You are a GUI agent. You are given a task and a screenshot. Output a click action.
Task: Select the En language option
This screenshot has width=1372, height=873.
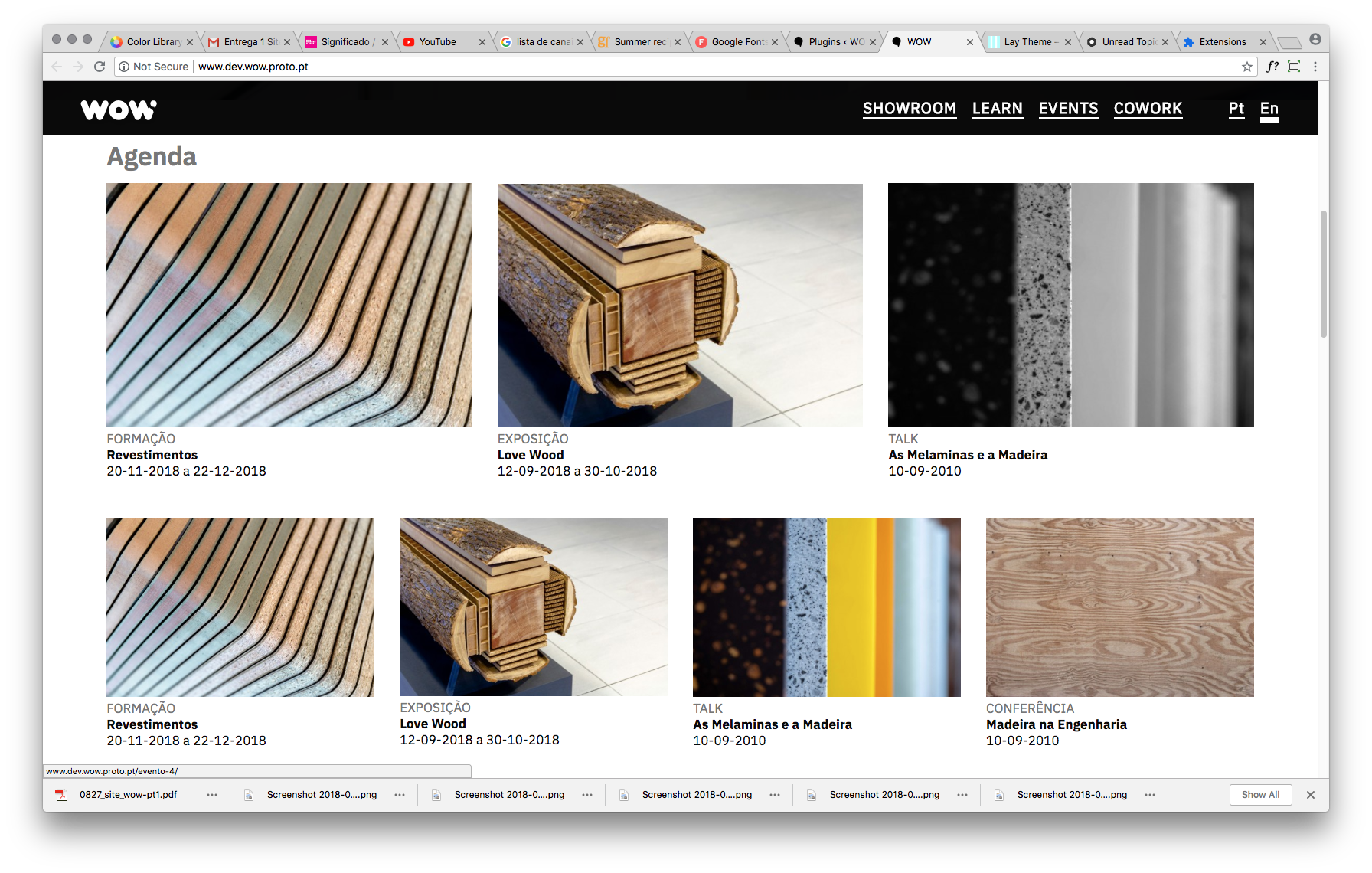tap(1269, 109)
